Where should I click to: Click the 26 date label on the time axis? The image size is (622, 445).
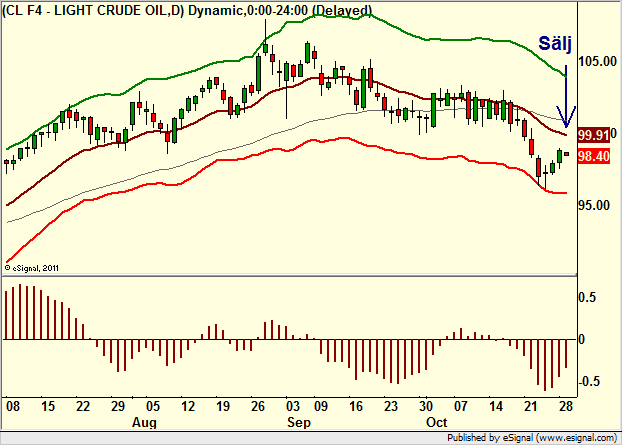(257, 407)
